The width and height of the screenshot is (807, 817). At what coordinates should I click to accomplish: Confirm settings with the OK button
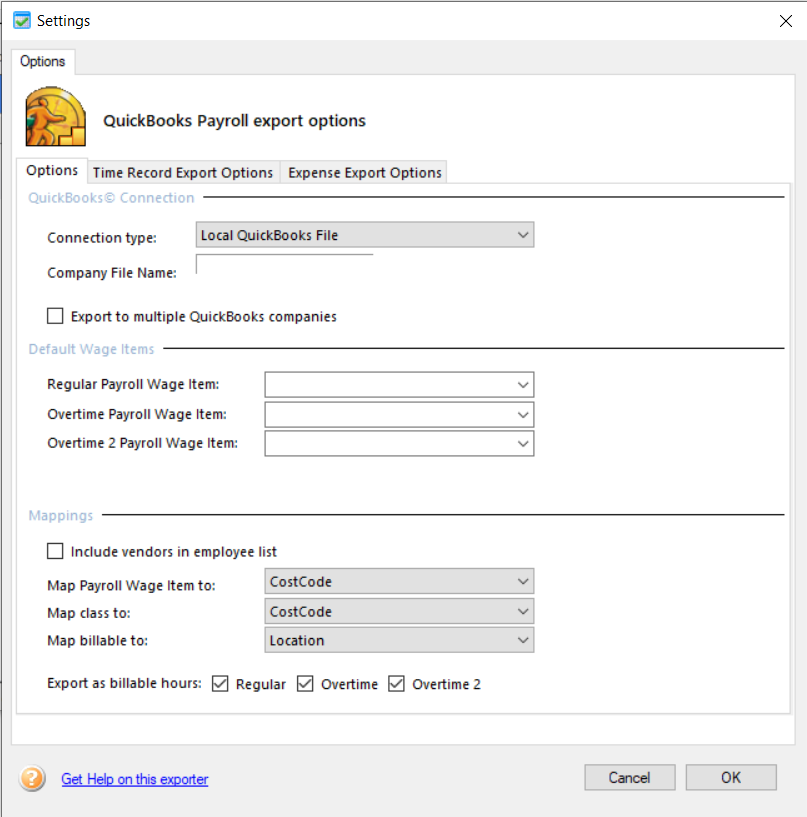click(731, 777)
